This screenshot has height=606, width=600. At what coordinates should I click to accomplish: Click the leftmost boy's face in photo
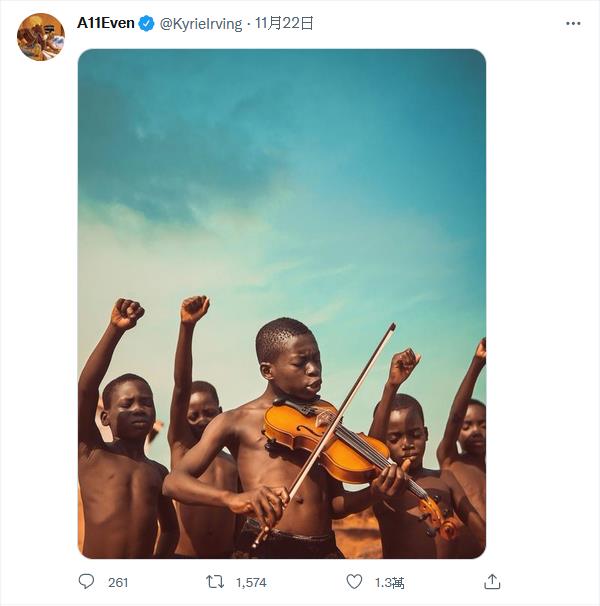pos(130,408)
